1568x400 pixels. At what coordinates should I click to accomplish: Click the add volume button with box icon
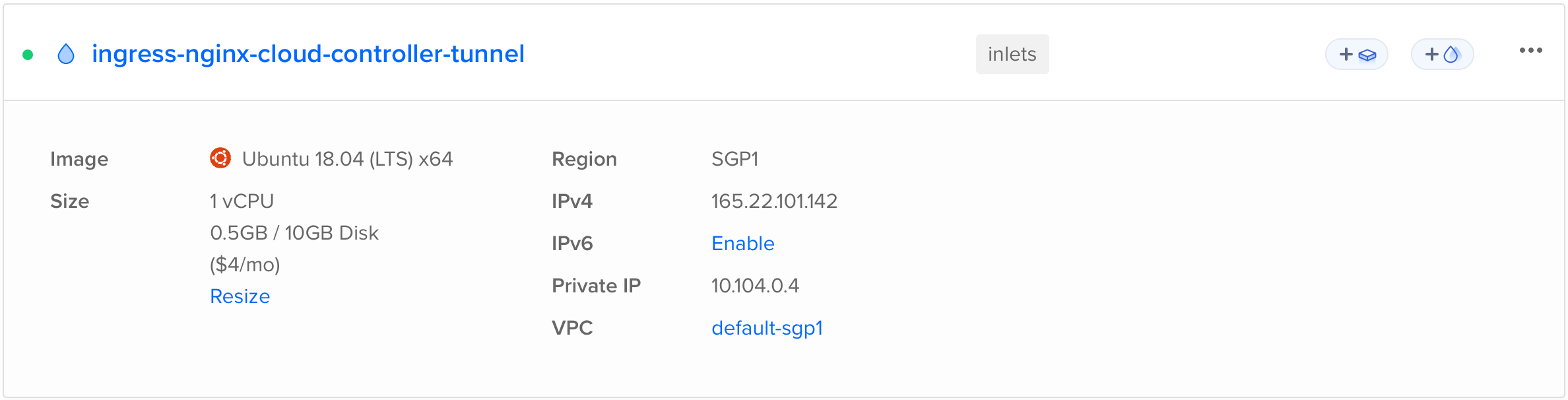(1356, 54)
